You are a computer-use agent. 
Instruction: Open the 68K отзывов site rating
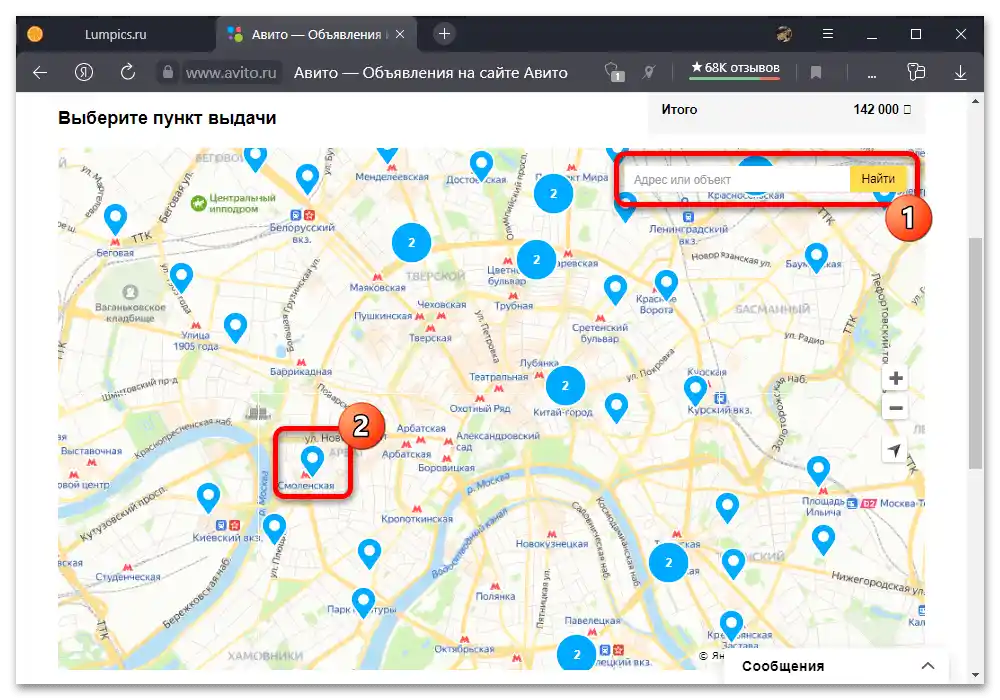(x=735, y=68)
